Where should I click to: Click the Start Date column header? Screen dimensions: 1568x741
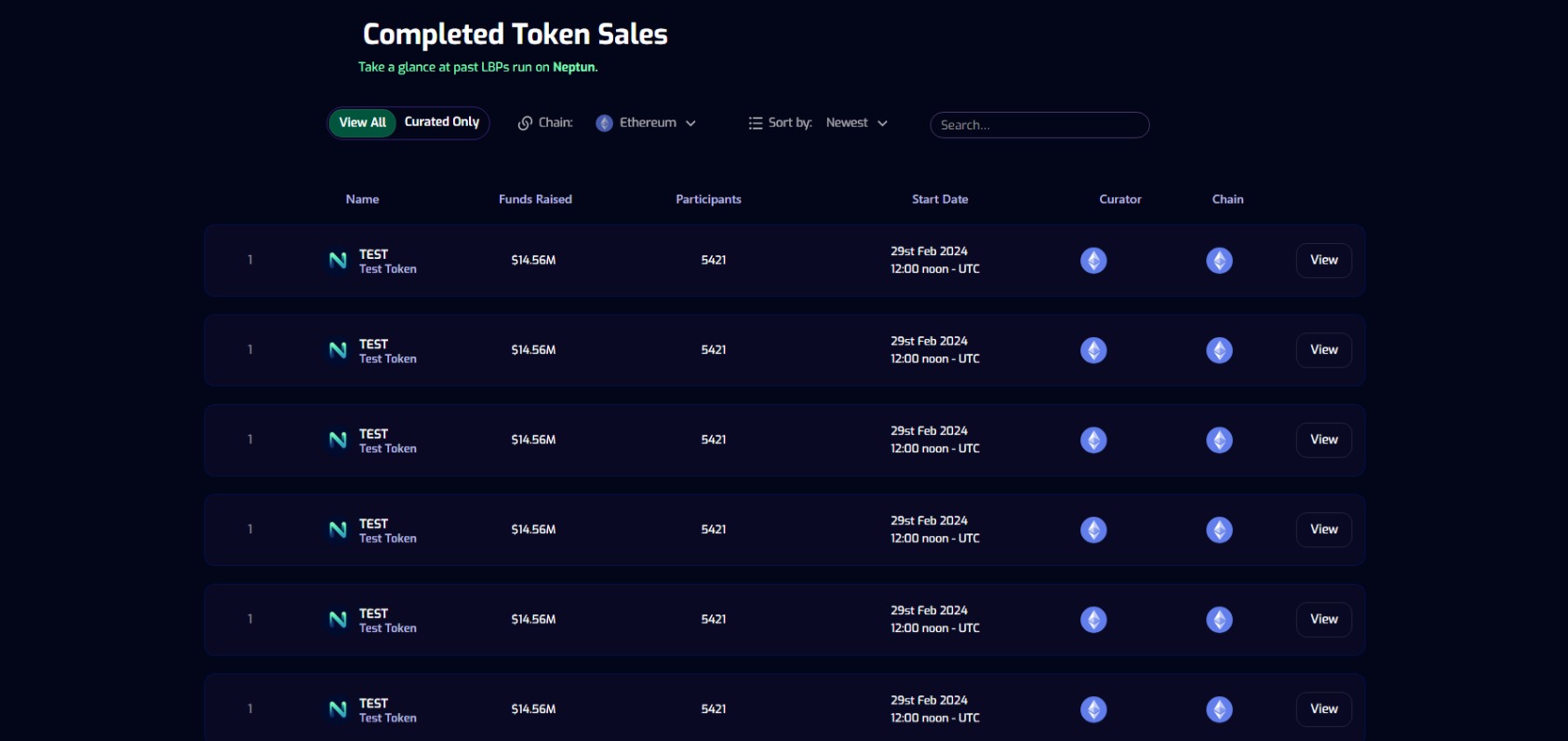pos(940,199)
